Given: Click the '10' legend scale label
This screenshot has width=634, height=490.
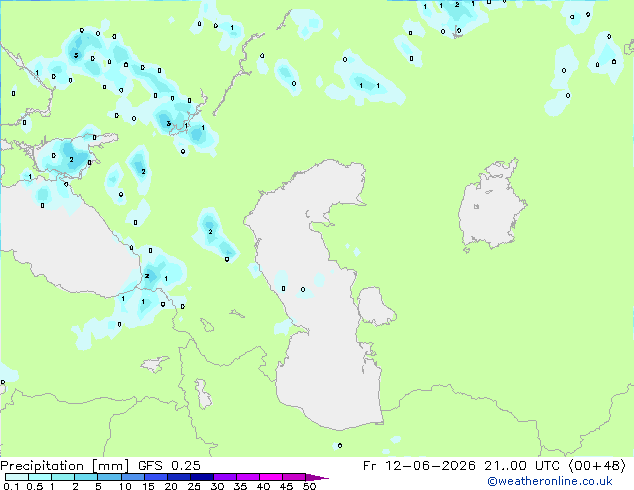Looking at the screenshot, I should [125, 486].
